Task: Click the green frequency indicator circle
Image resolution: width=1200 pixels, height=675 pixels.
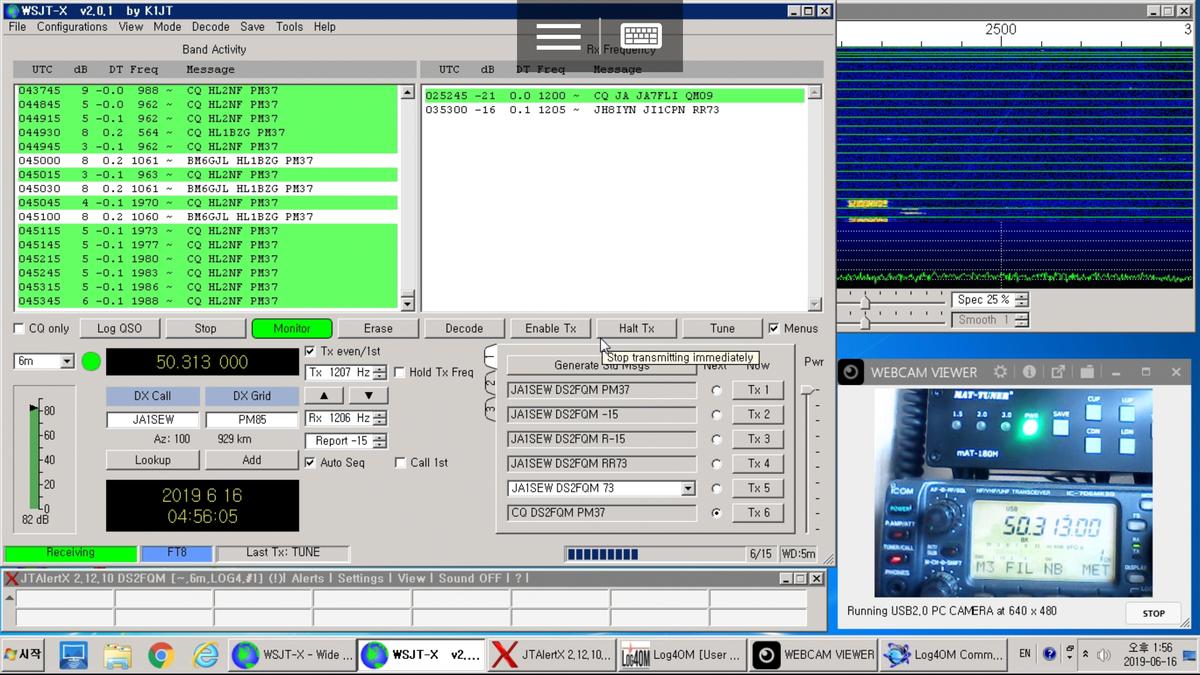Action: (91, 361)
